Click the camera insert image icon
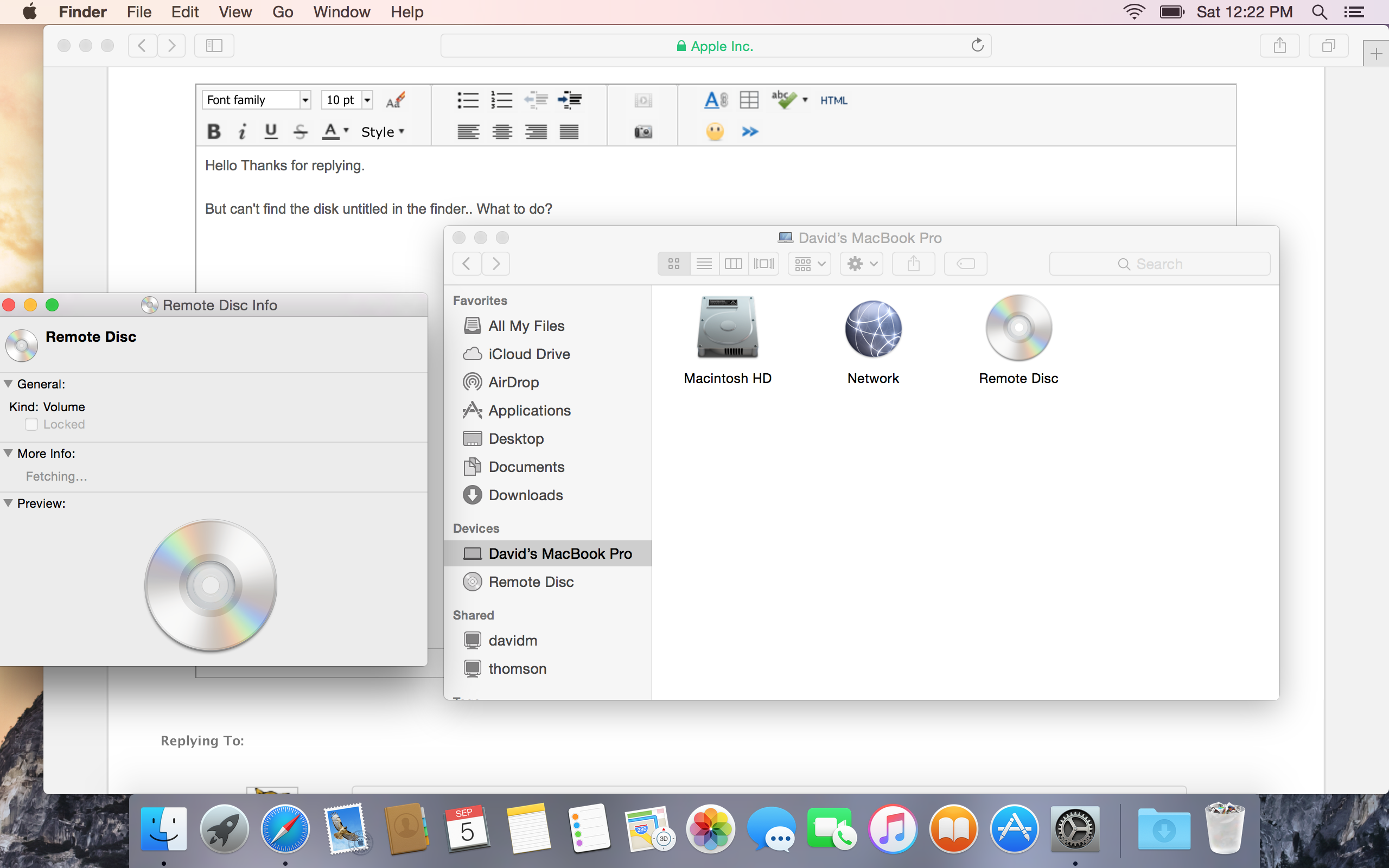The width and height of the screenshot is (1389, 868). (643, 131)
